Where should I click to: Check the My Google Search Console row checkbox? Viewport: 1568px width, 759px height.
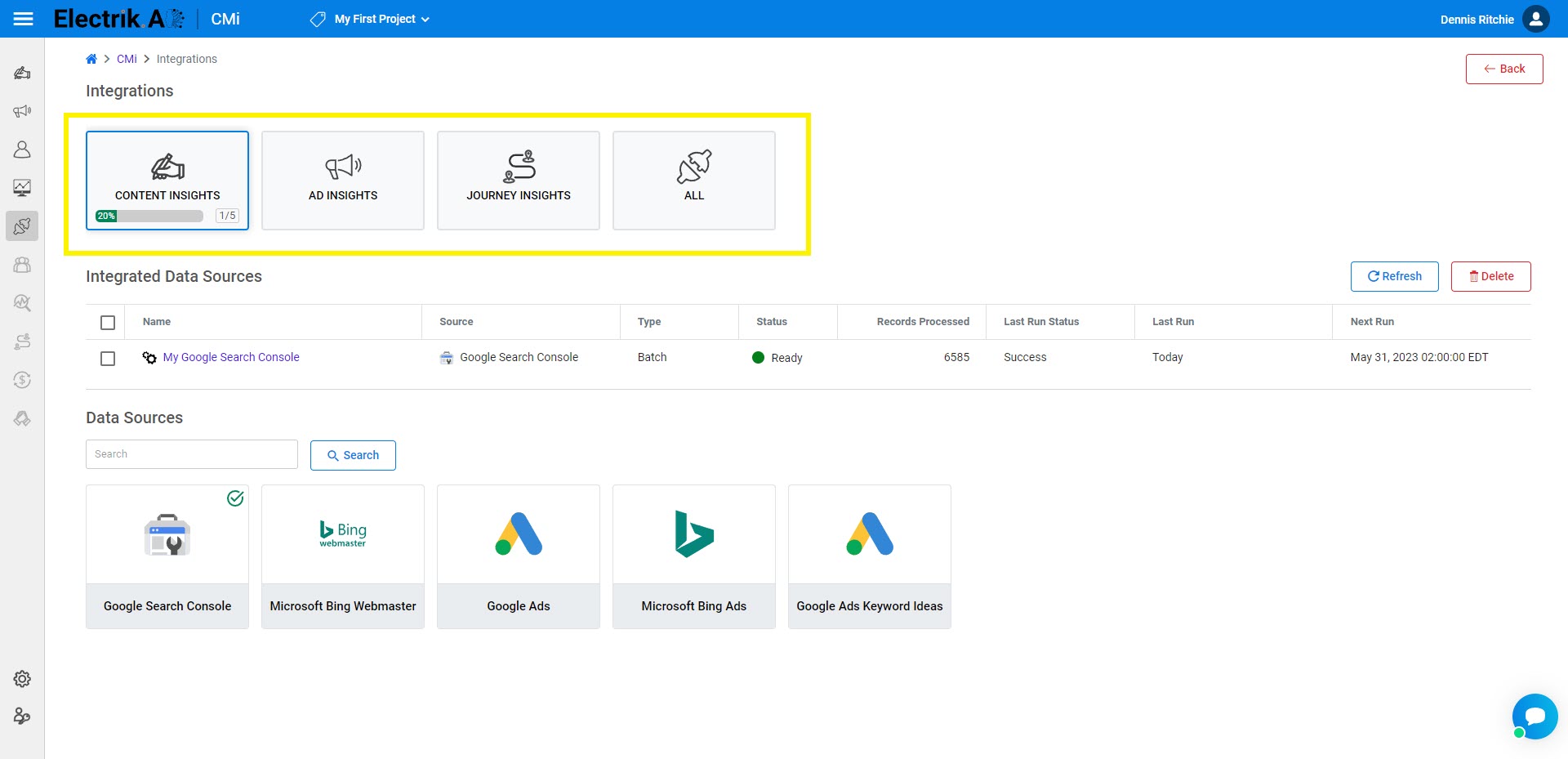[x=107, y=358]
